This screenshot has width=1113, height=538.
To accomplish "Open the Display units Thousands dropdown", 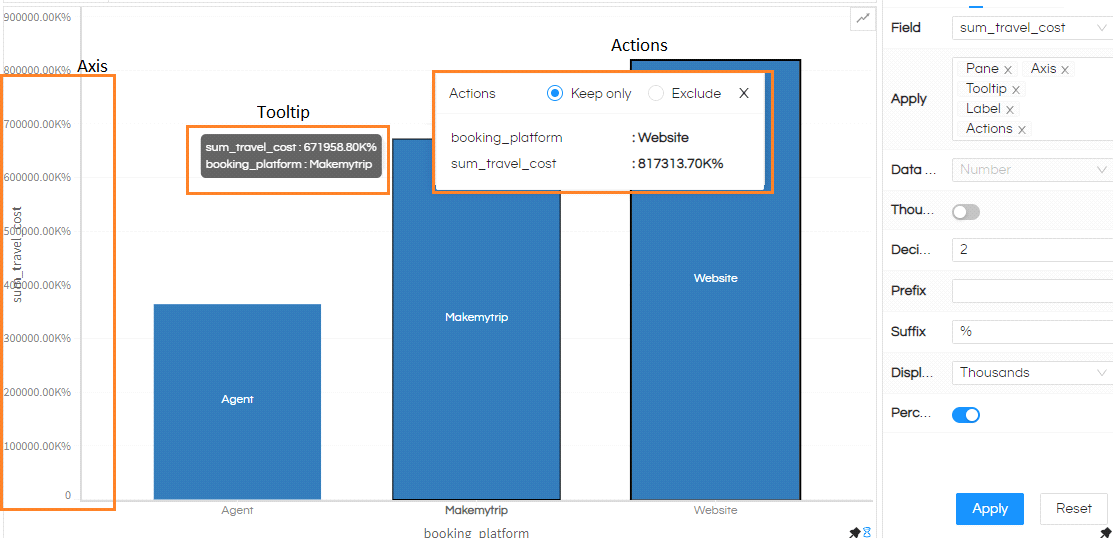I will (x=1032, y=373).
